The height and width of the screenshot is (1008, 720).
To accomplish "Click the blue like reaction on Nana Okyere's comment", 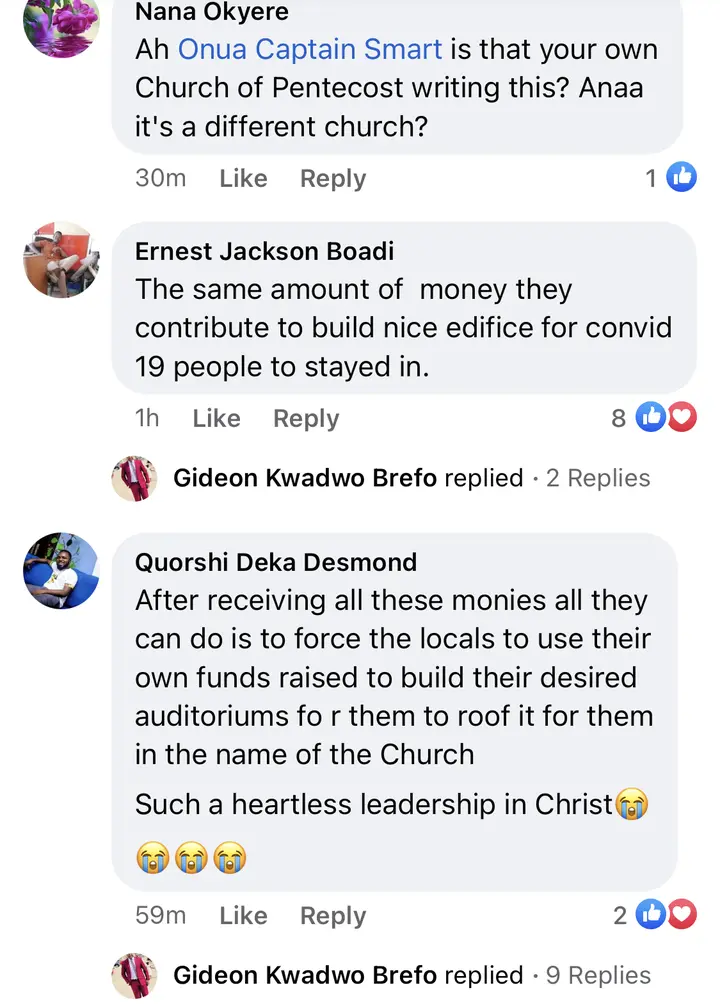I will coord(681,177).
